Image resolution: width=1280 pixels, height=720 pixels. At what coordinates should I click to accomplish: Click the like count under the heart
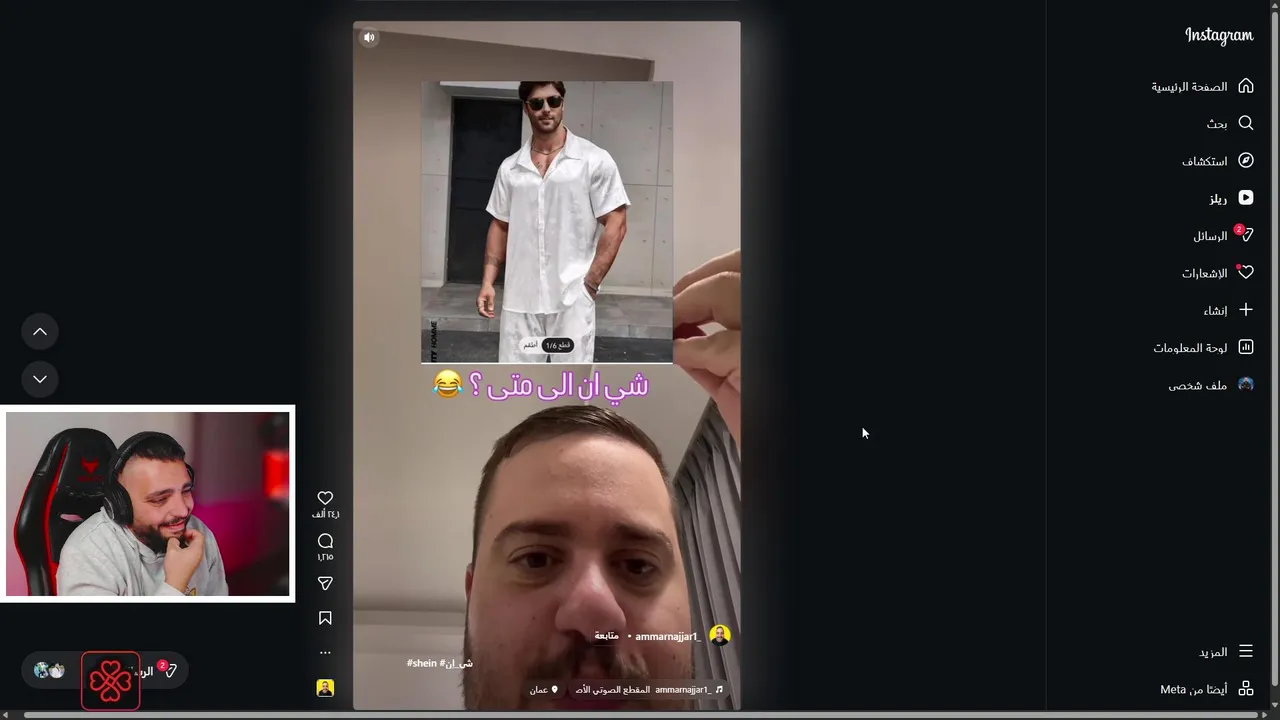[x=325, y=514]
